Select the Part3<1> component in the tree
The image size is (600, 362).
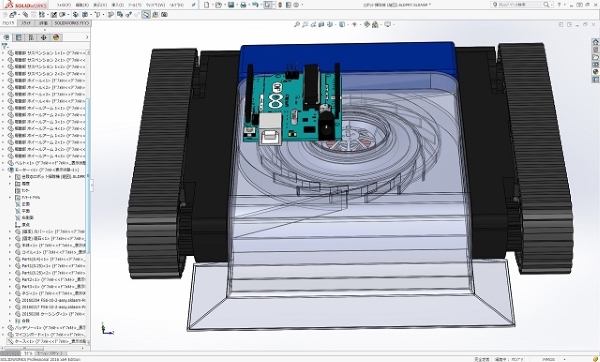[x=50, y=287]
